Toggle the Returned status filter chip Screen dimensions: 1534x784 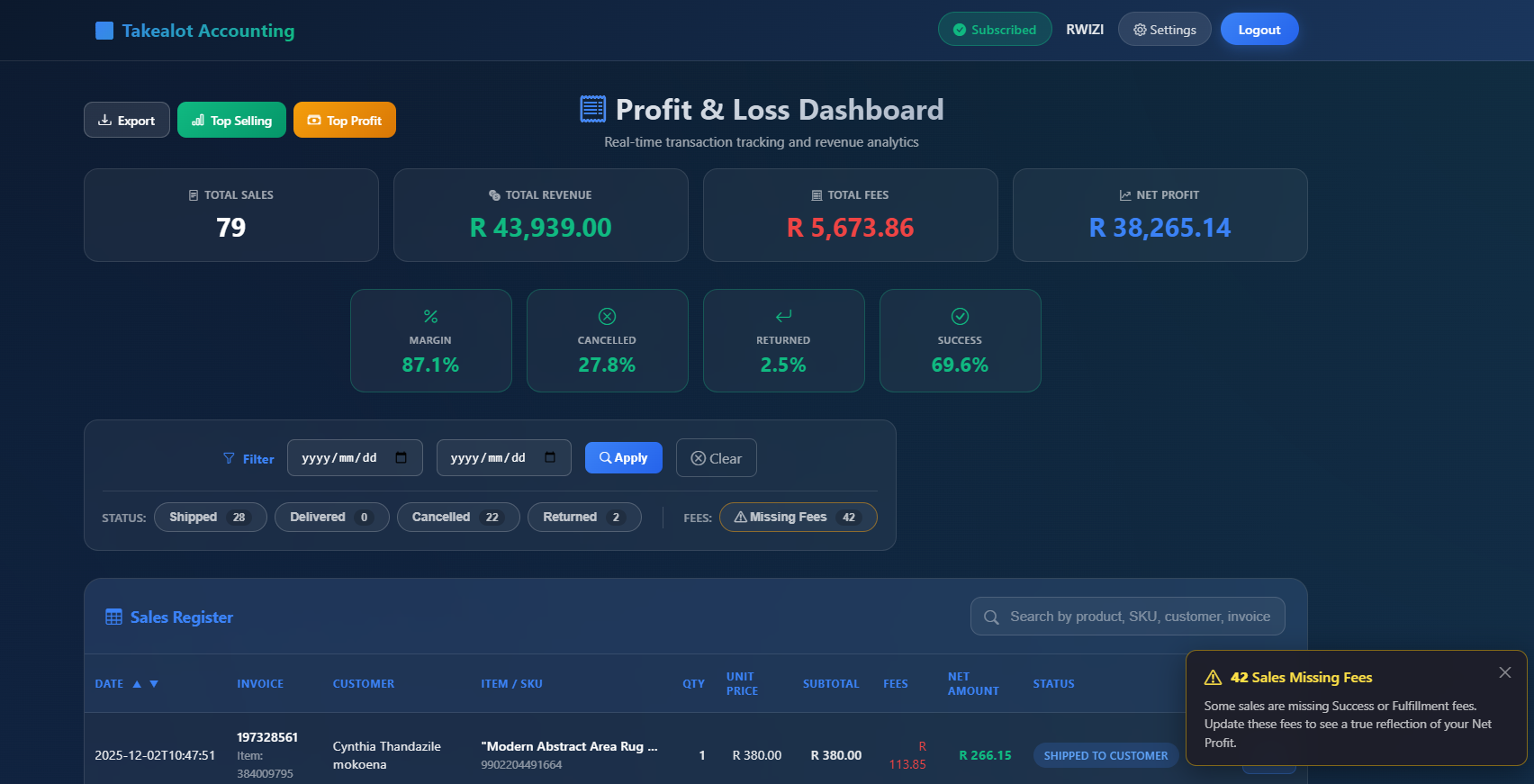pyautogui.click(x=583, y=518)
